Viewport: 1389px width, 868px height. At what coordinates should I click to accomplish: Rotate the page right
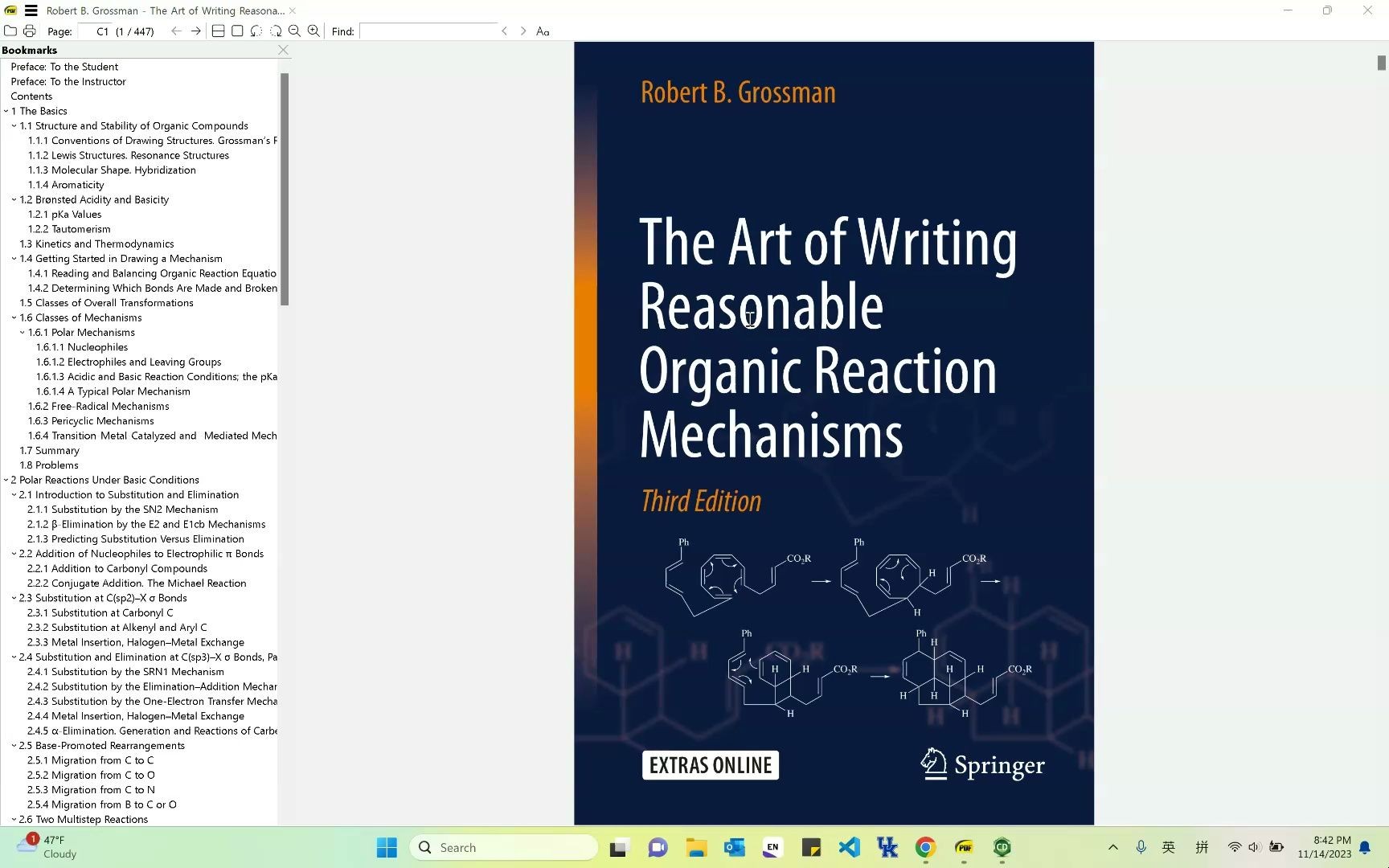276,31
